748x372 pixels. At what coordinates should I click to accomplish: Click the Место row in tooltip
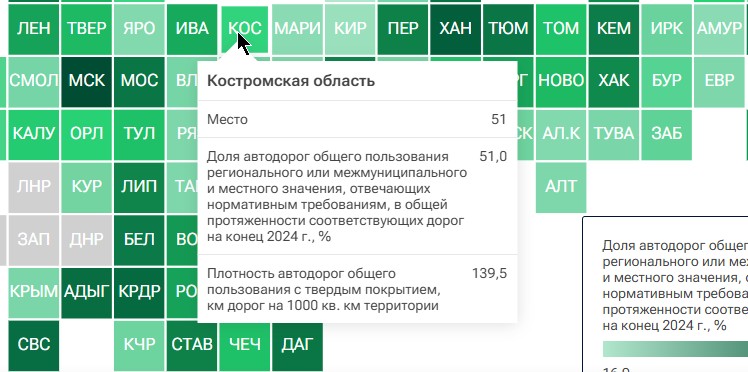tap(357, 119)
